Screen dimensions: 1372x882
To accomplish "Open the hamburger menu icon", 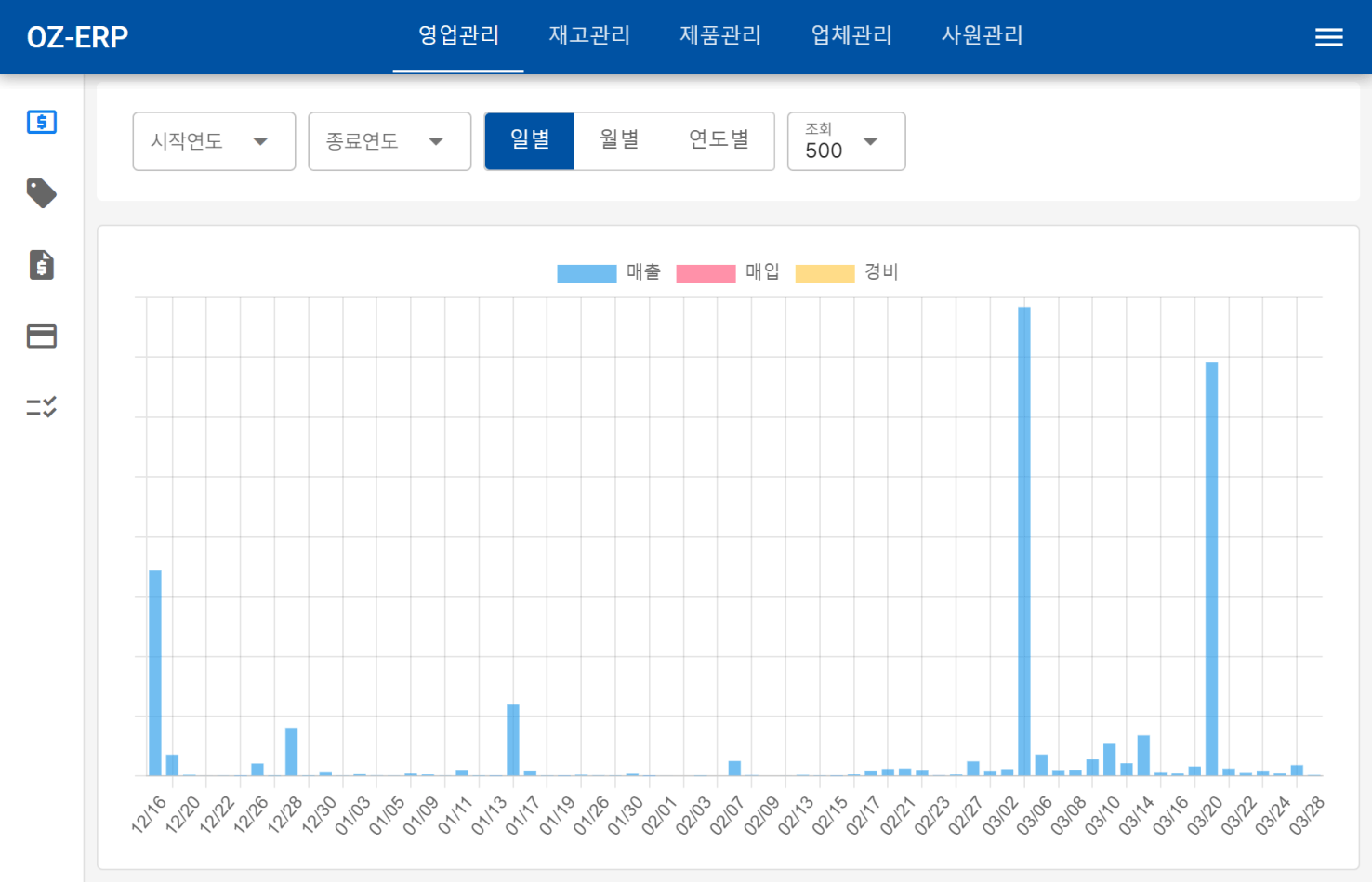I will (1328, 37).
